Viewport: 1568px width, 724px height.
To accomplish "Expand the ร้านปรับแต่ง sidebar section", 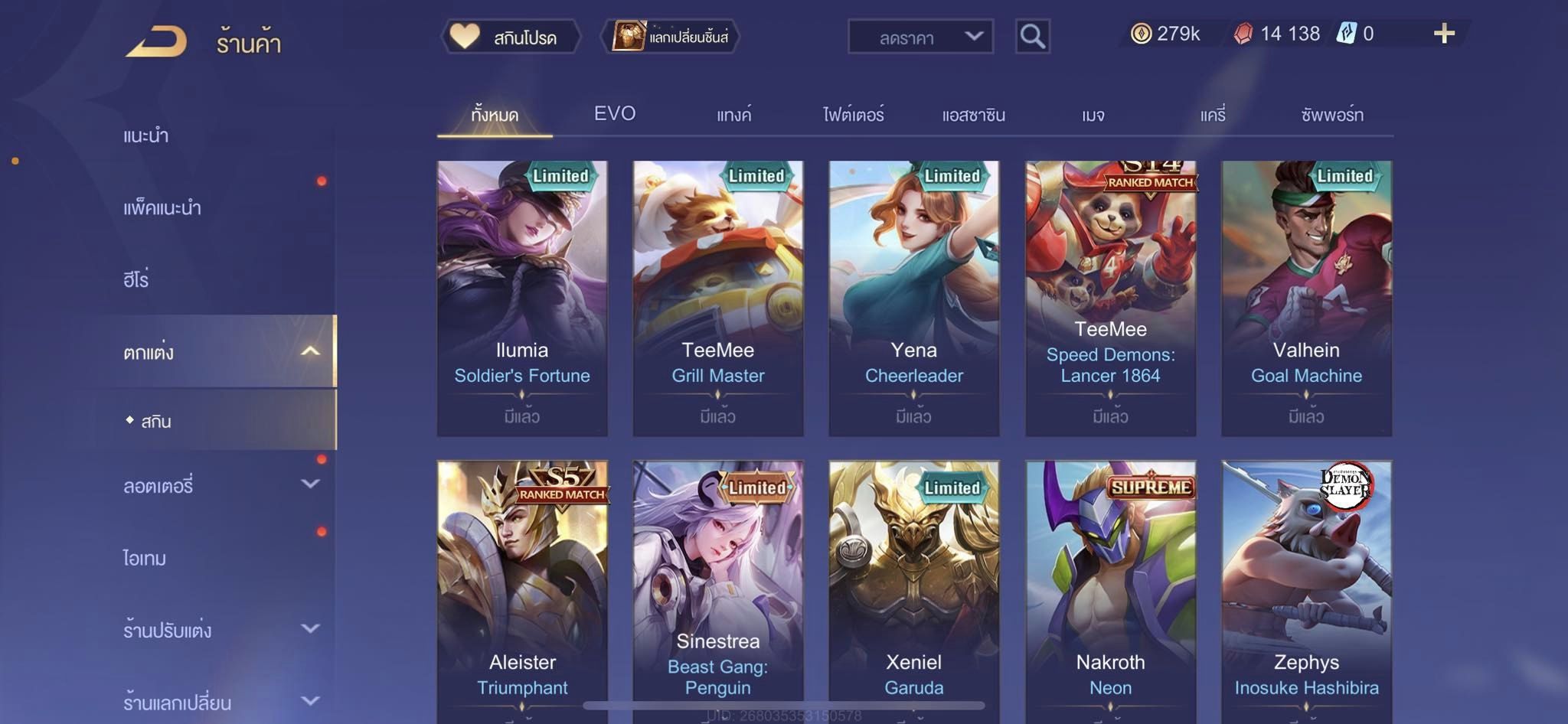I will click(310, 628).
